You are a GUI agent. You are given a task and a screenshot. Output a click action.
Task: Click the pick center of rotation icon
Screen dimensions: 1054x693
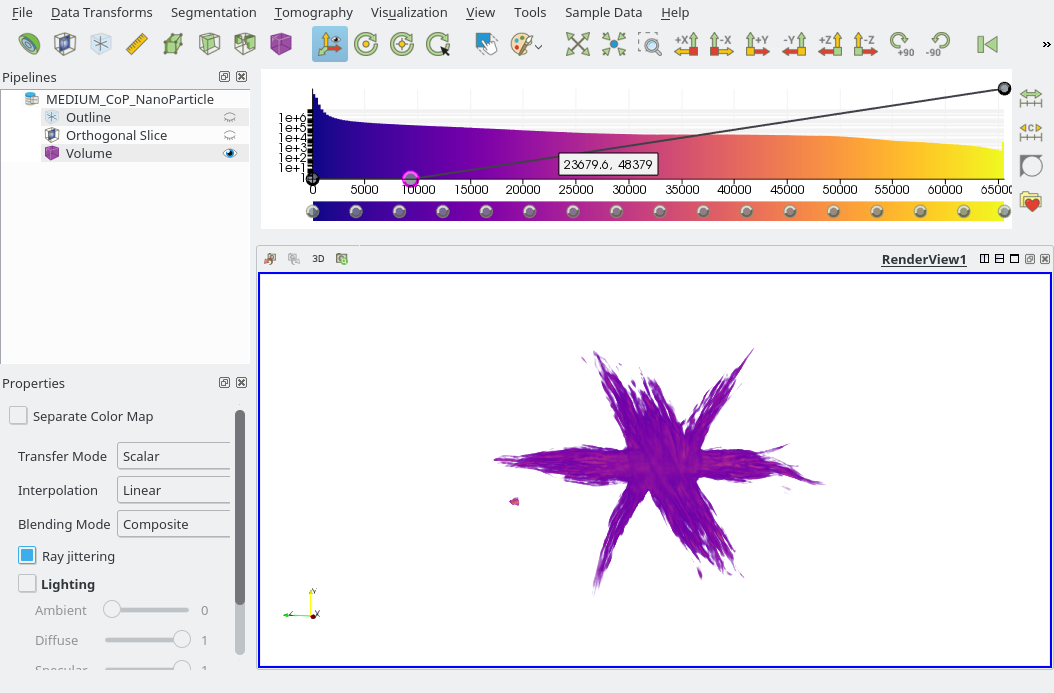click(x=402, y=44)
